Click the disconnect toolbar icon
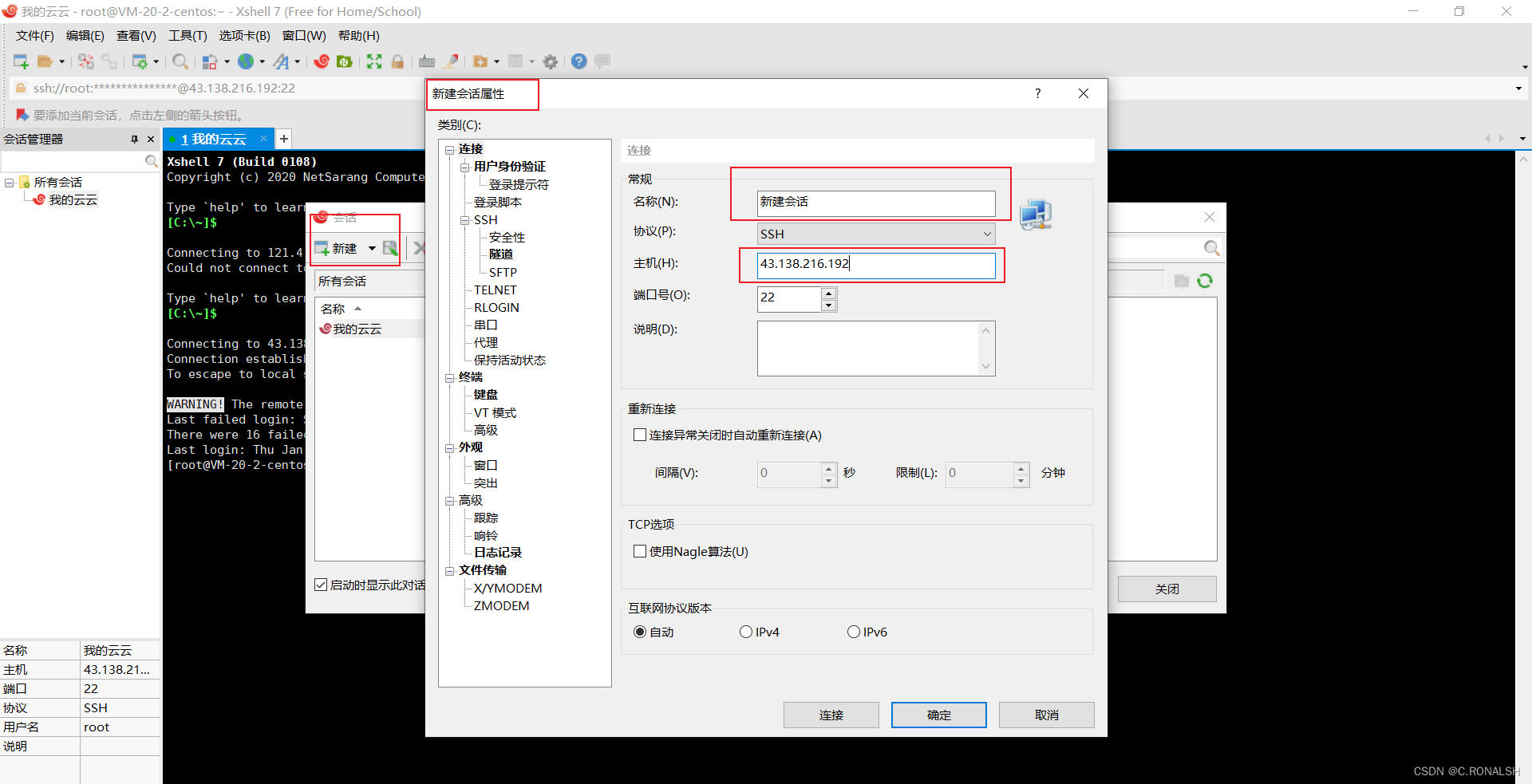1532x784 pixels. pyautogui.click(x=86, y=61)
